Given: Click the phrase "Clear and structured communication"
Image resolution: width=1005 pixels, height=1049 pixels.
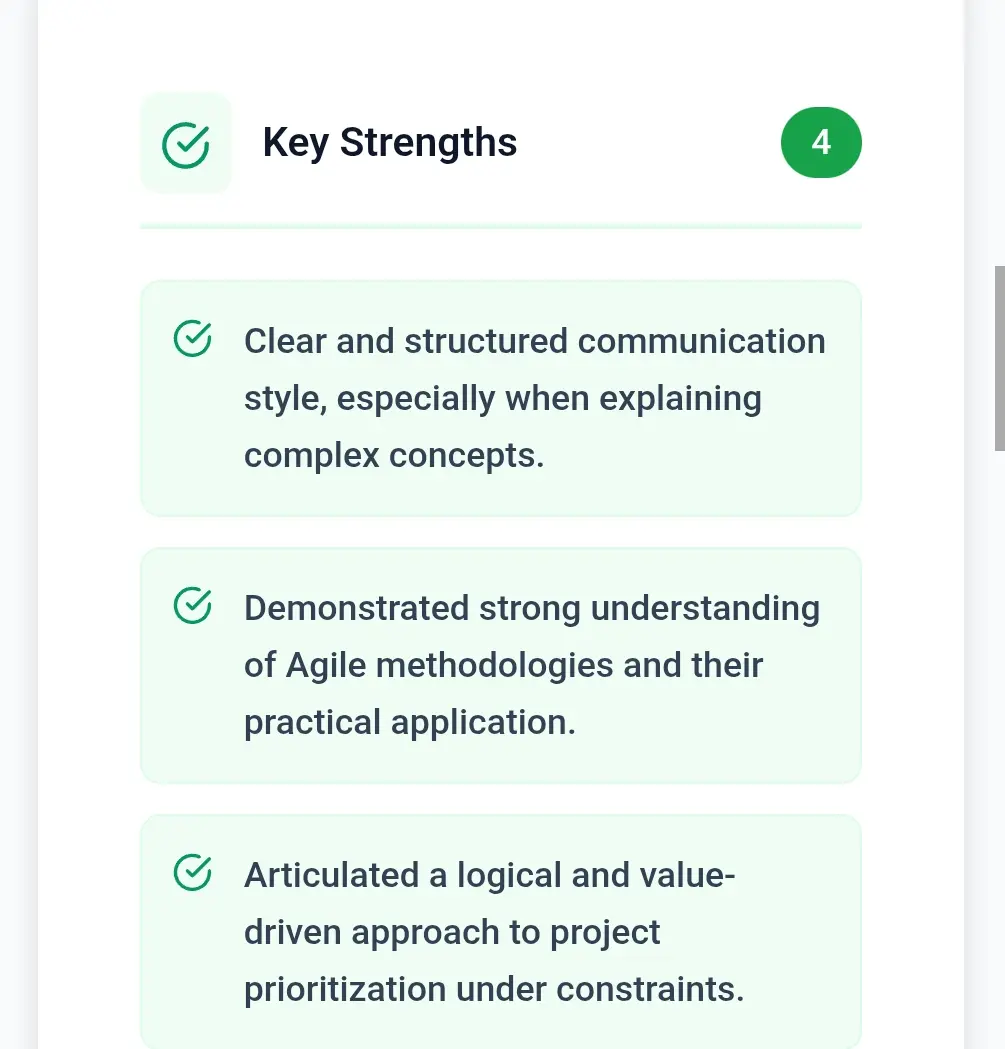Looking at the screenshot, I should coord(534,341).
